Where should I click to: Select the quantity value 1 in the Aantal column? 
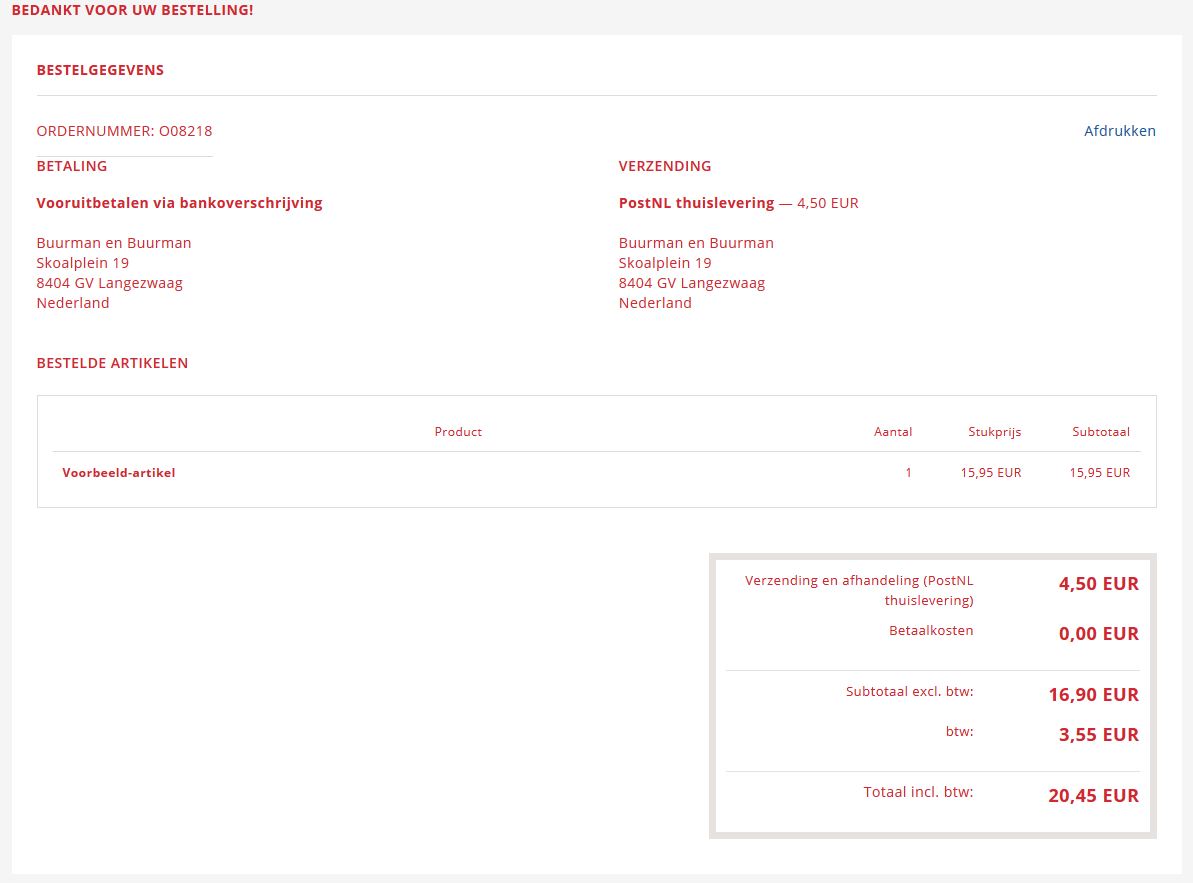point(908,472)
